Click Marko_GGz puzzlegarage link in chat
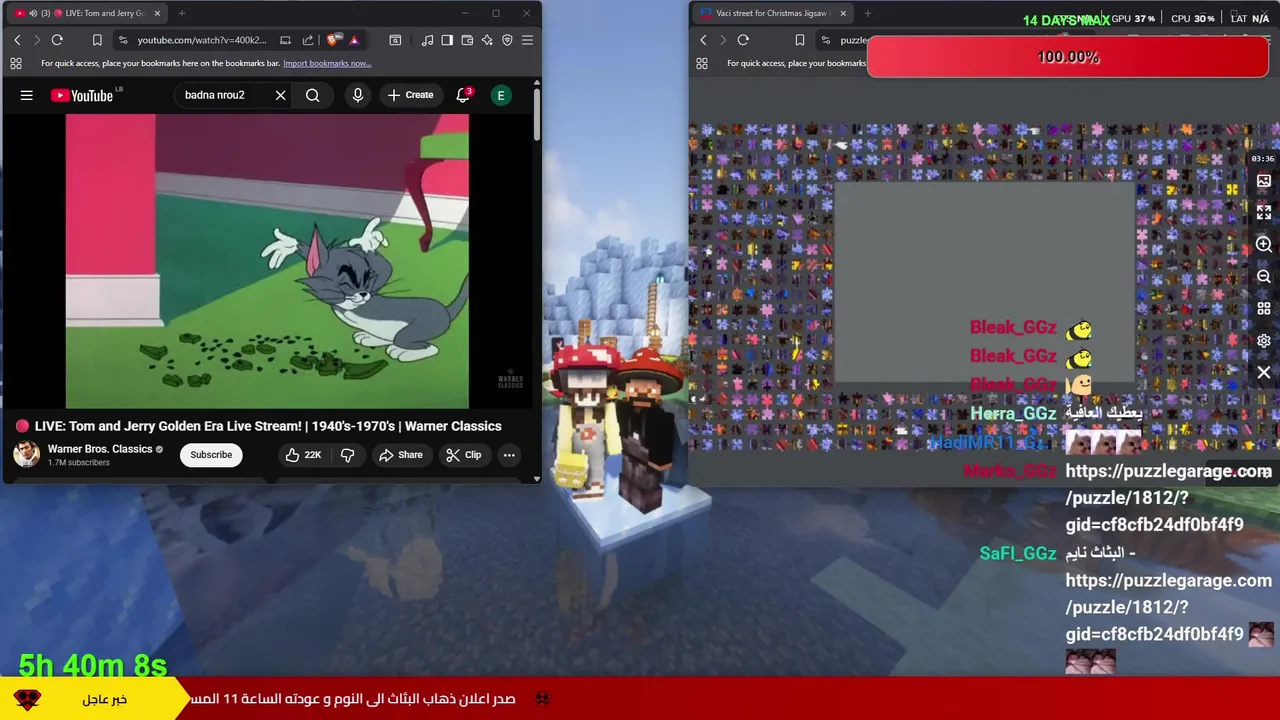Screen dimensions: 1280x720 pos(1168,498)
